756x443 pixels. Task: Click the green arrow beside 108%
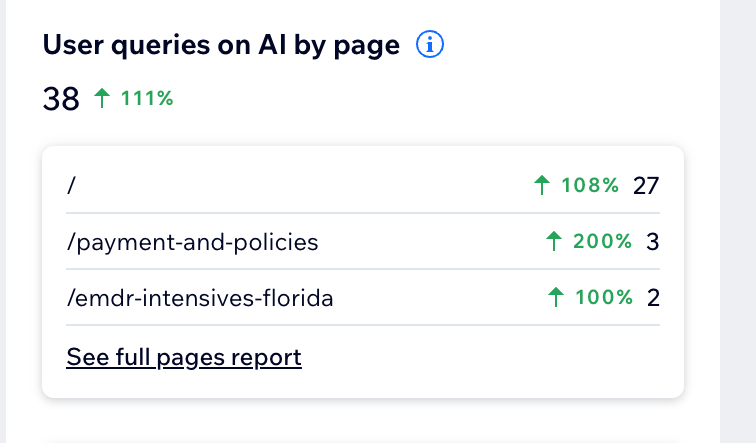pyautogui.click(x=542, y=185)
